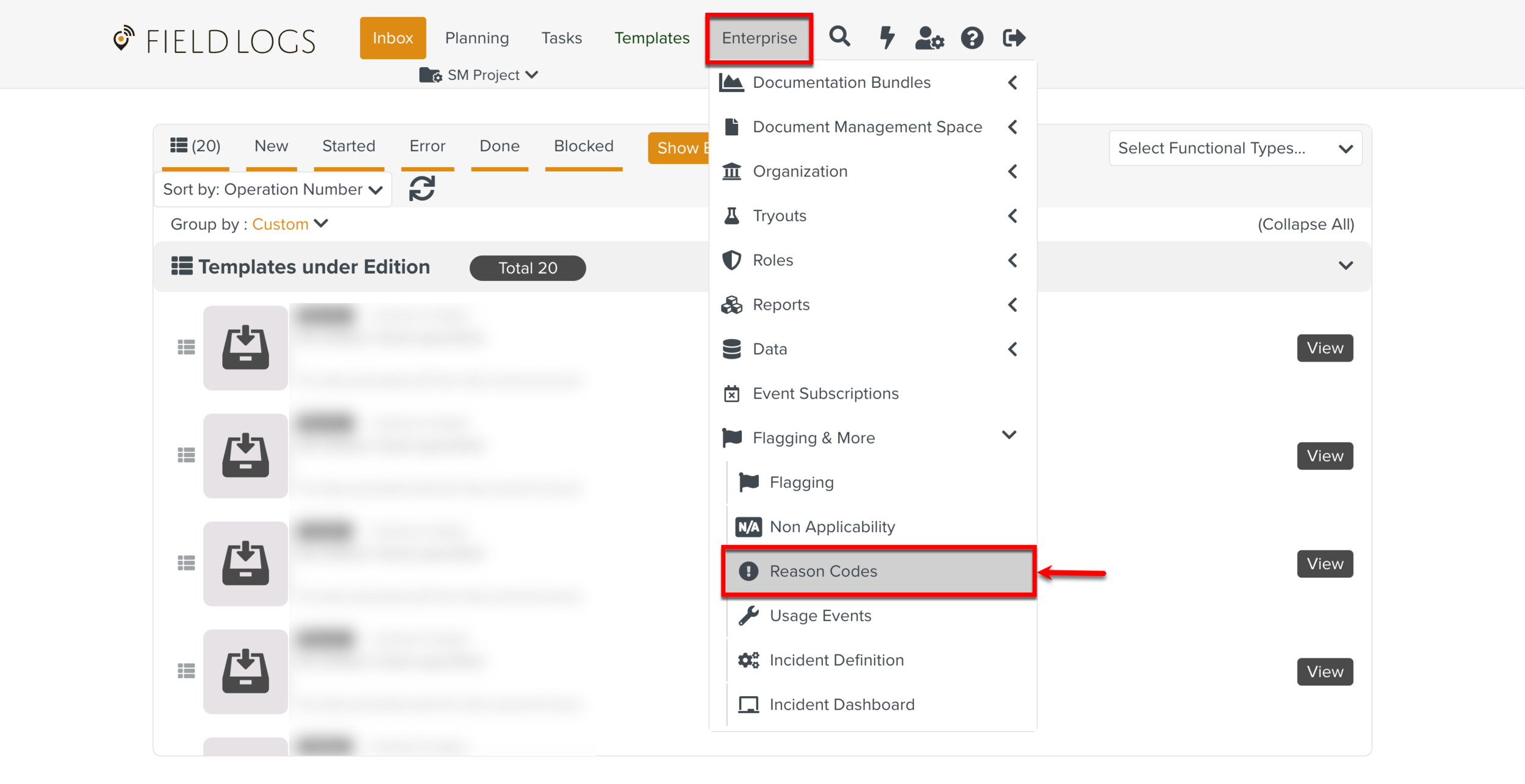Click the list view icon with count (20)
The height and width of the screenshot is (784, 1525).
[x=195, y=146]
